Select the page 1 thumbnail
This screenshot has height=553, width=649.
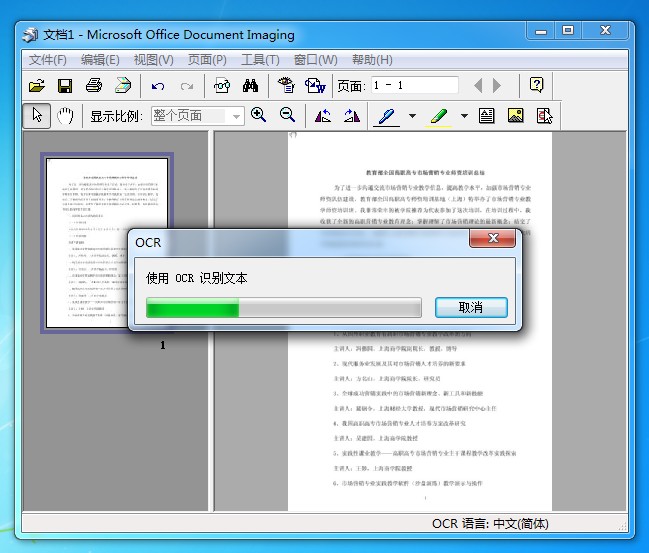tap(107, 243)
